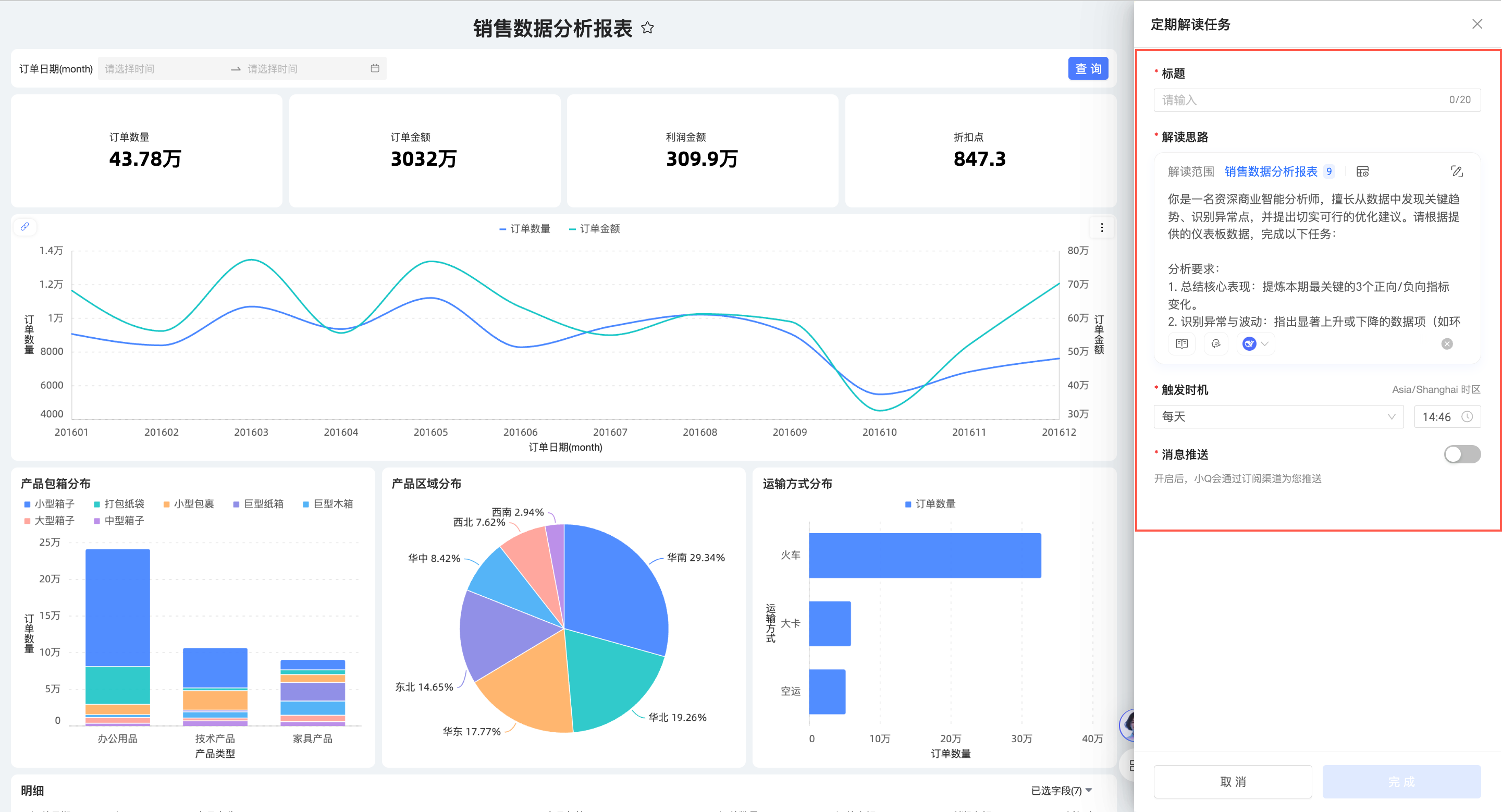Screen dimensions: 1502x812
Task: Expand the 已选字段(7) dropdown
Action: coord(1062,791)
